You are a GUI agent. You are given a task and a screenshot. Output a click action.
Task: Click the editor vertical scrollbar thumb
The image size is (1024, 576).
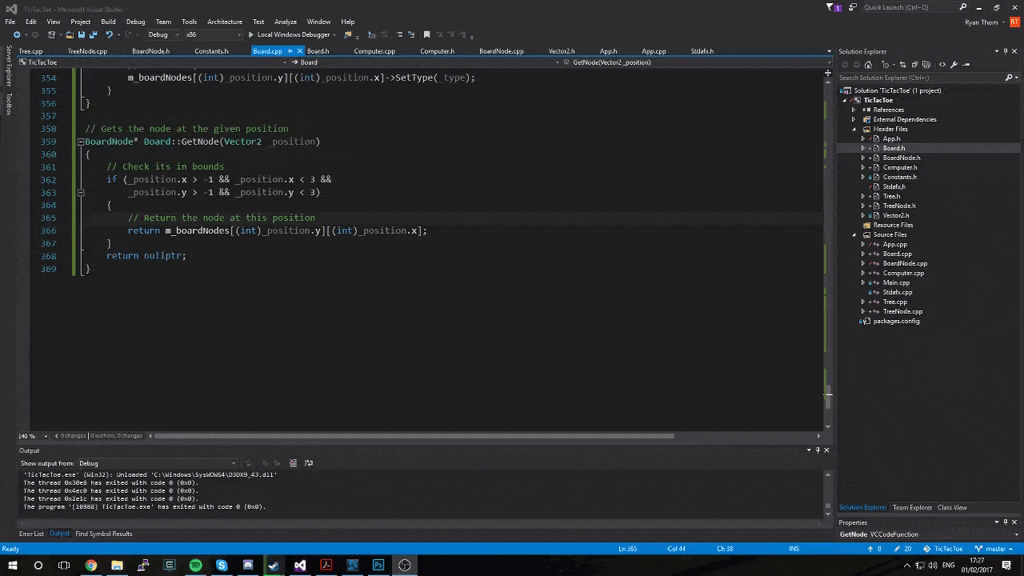coord(828,397)
